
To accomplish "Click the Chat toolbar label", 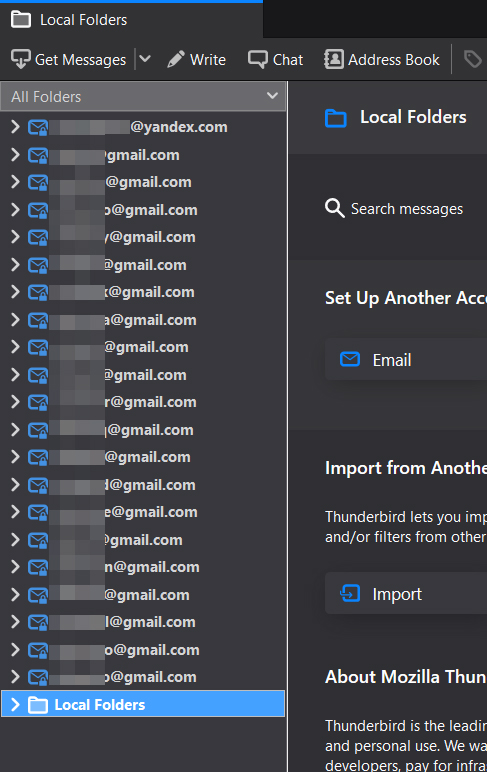I will (x=288, y=60).
